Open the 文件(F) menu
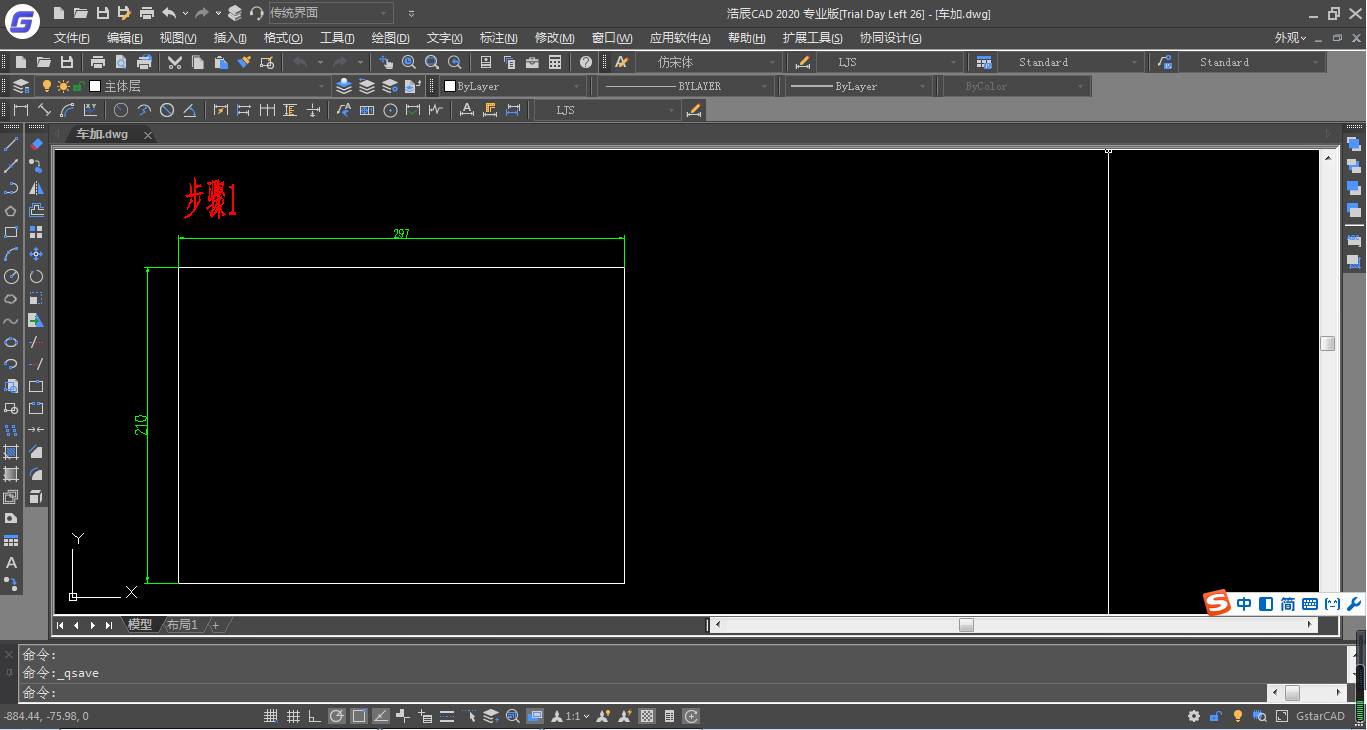The height and width of the screenshot is (730, 1367). [x=72, y=38]
